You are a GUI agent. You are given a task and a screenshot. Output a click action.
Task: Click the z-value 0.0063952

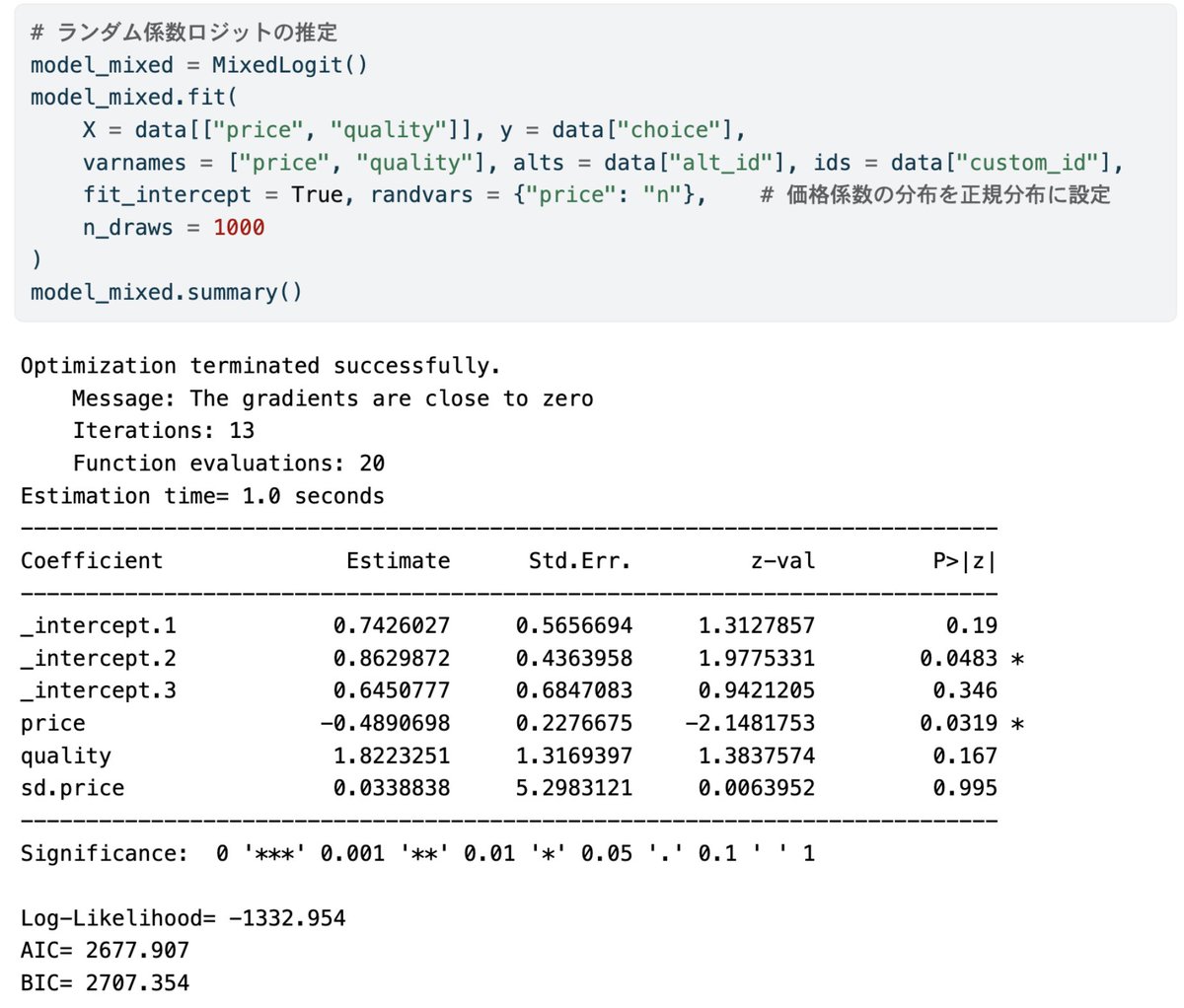(757, 789)
